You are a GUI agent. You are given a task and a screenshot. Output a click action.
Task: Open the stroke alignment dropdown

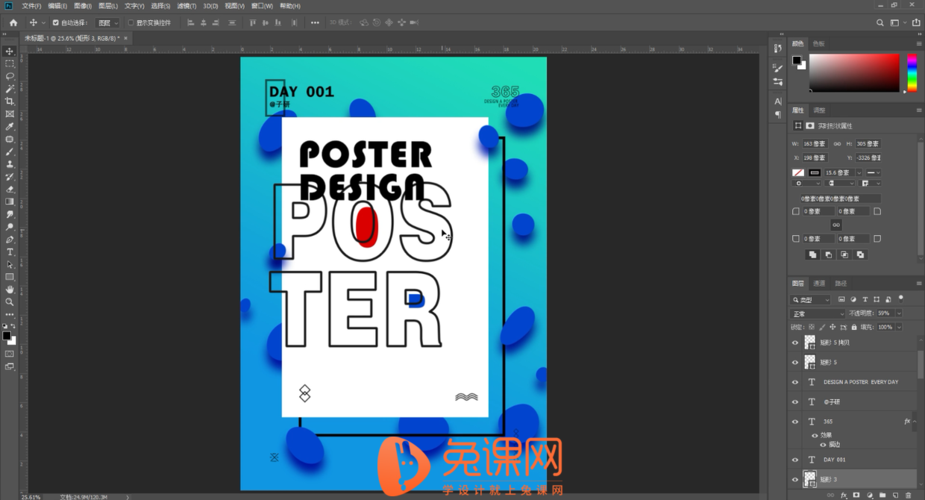pyautogui.click(x=805, y=183)
